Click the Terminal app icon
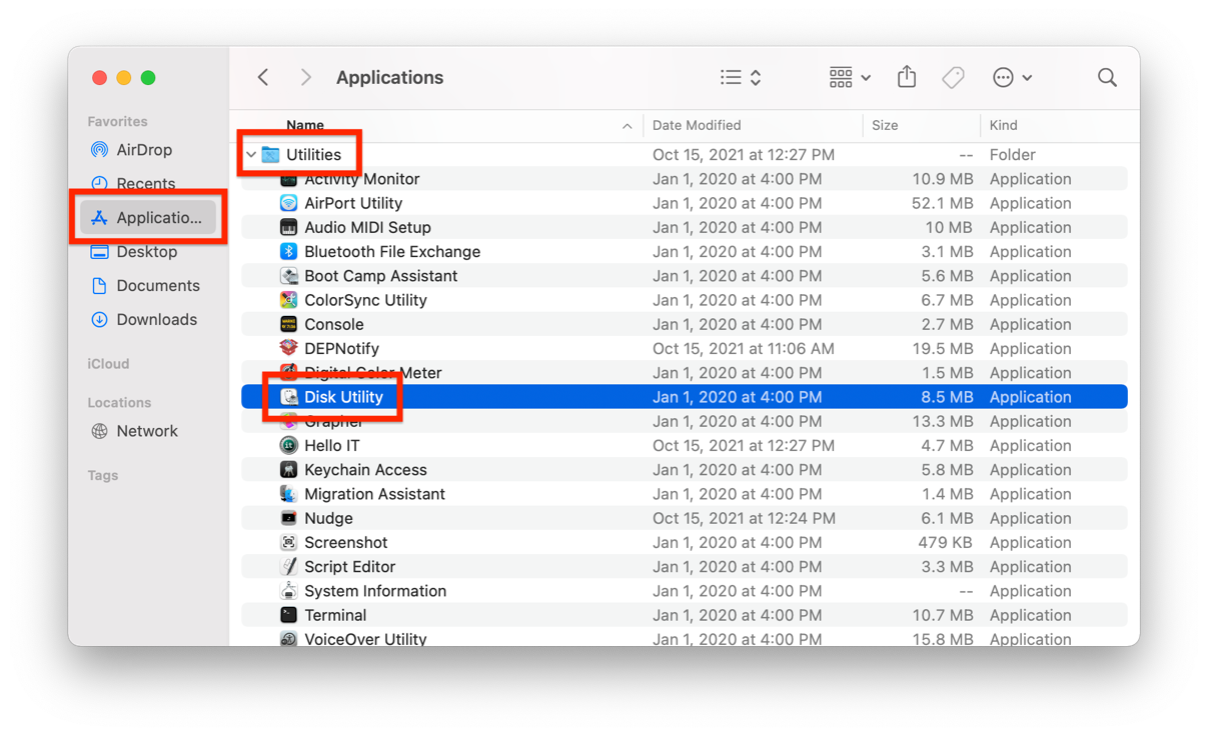The image size is (1210, 739). pyautogui.click(x=289, y=615)
